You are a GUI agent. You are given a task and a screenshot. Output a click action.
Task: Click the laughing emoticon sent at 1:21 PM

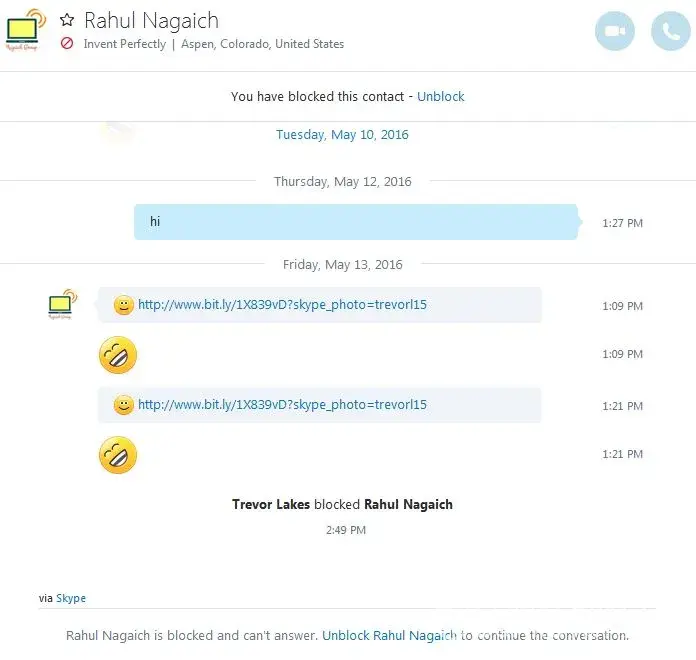(x=118, y=456)
